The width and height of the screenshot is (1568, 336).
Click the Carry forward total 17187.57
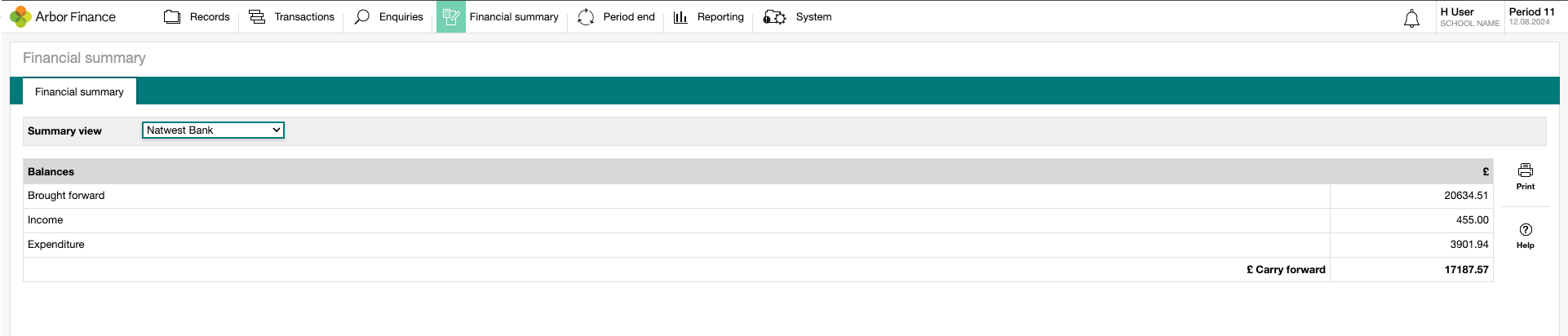[1466, 270]
